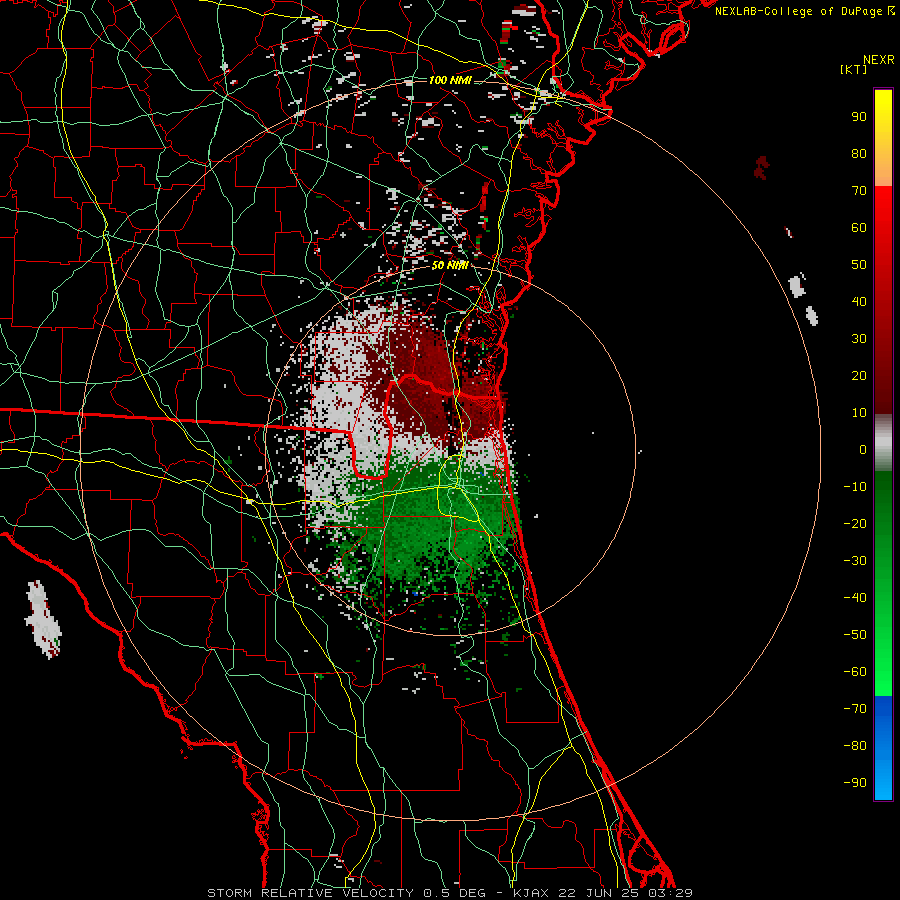Click the NEXLAB-College of DuPage title text

798,11
